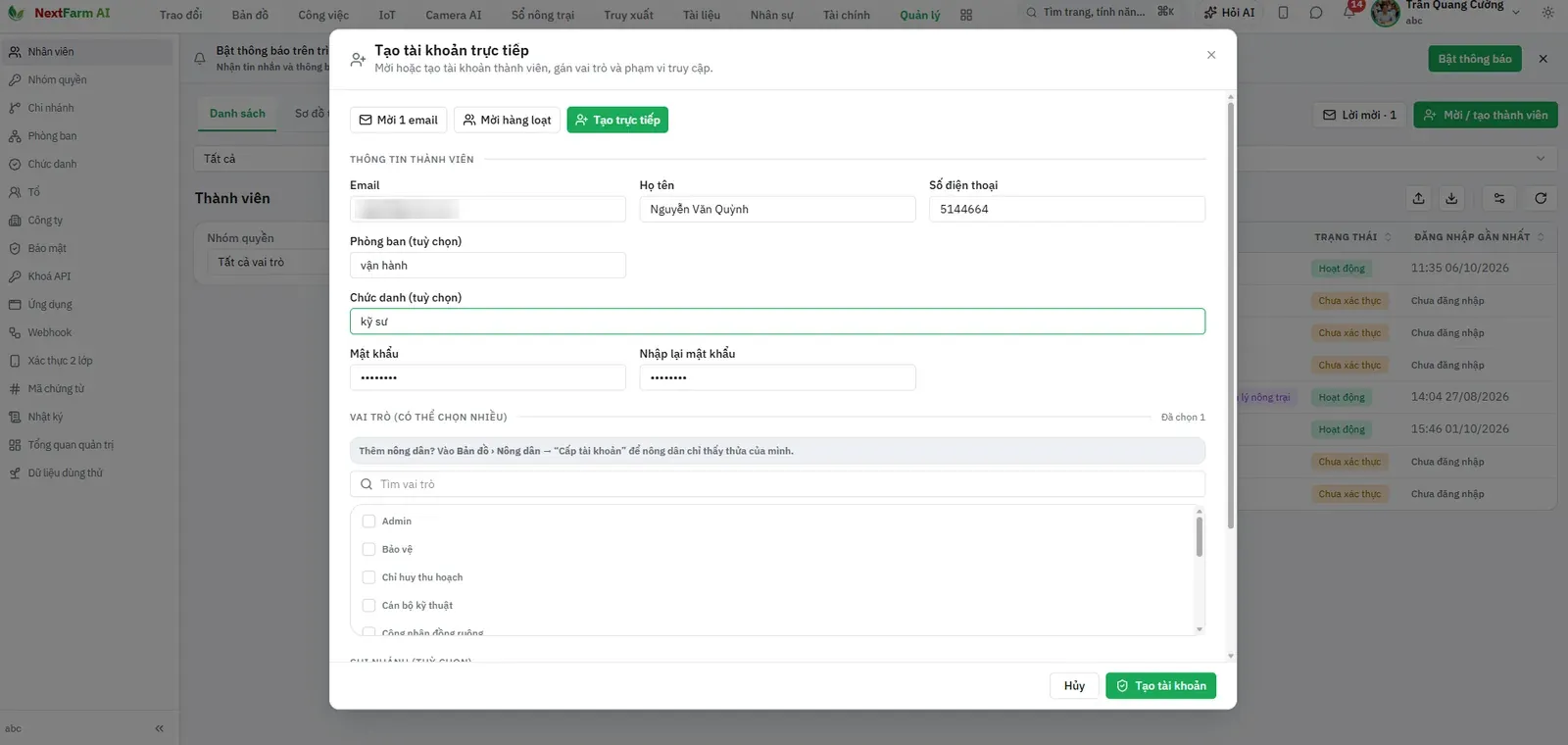Check the Admin role checkbox
Image resolution: width=1568 pixels, height=745 pixels.
pyautogui.click(x=368, y=521)
